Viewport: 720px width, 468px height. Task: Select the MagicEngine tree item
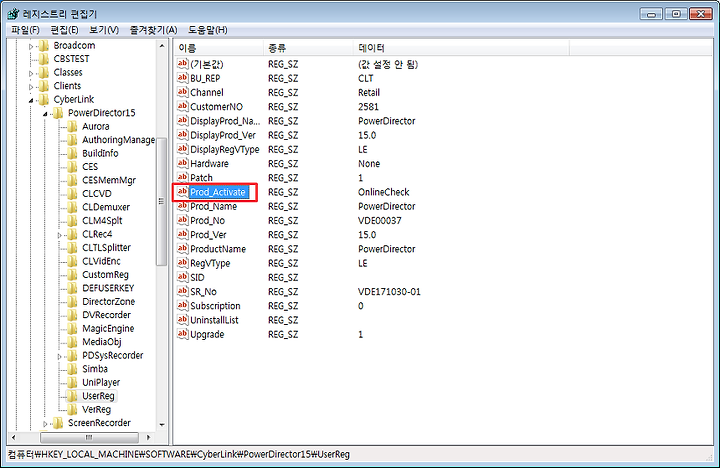pos(108,329)
